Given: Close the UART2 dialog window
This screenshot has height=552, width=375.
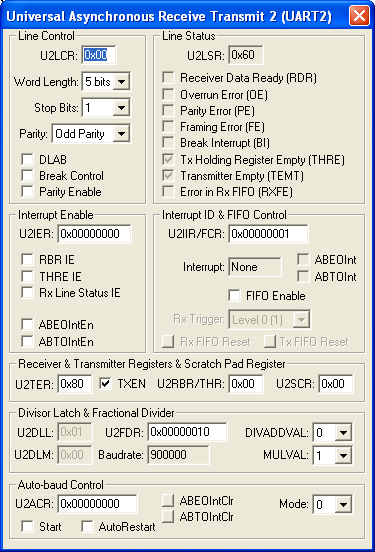Looking at the screenshot, I should [x=359, y=16].
